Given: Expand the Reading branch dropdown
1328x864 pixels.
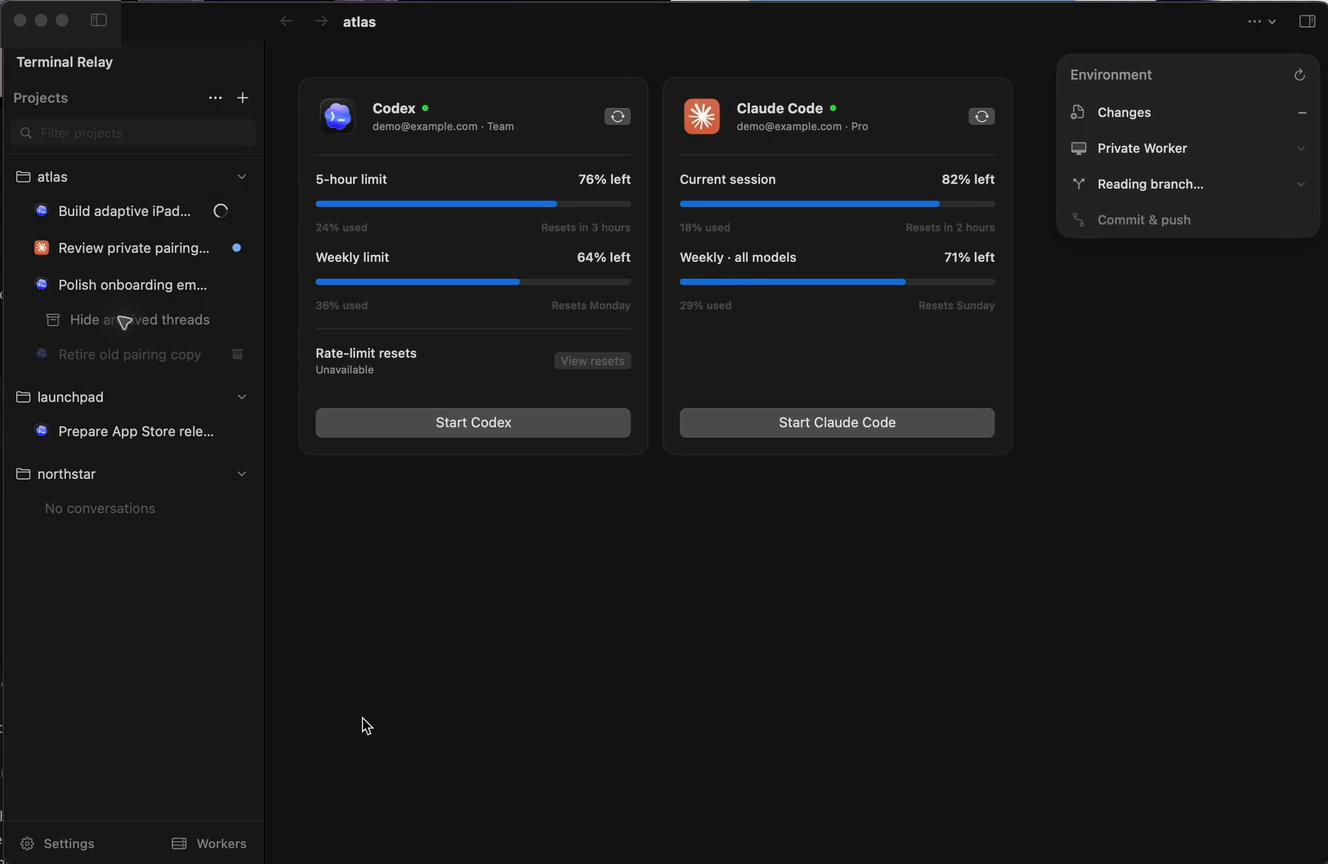Looking at the screenshot, I should tap(1301, 184).
